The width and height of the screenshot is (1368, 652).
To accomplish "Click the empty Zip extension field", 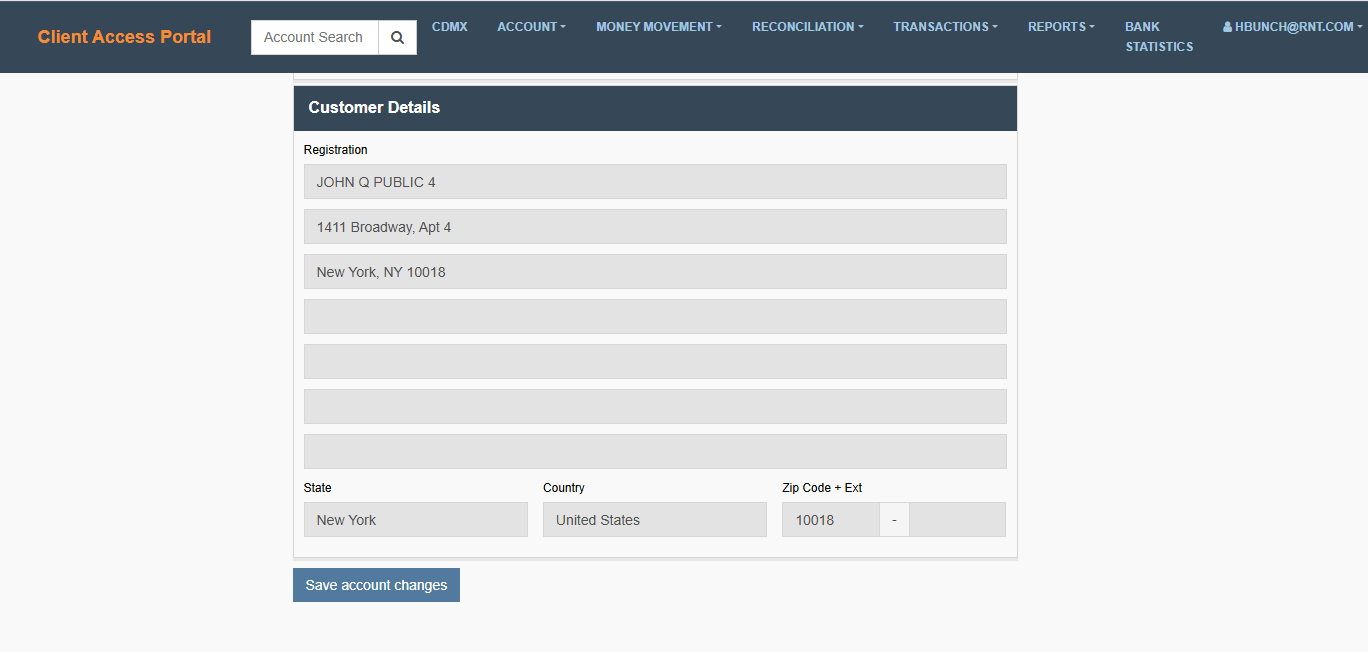I will 957,520.
